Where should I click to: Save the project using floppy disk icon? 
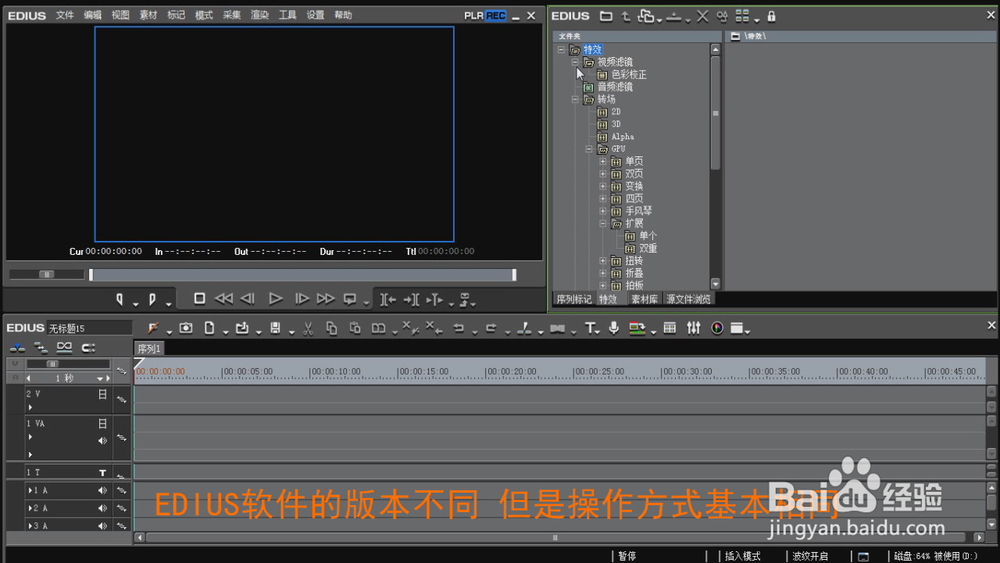(275, 328)
